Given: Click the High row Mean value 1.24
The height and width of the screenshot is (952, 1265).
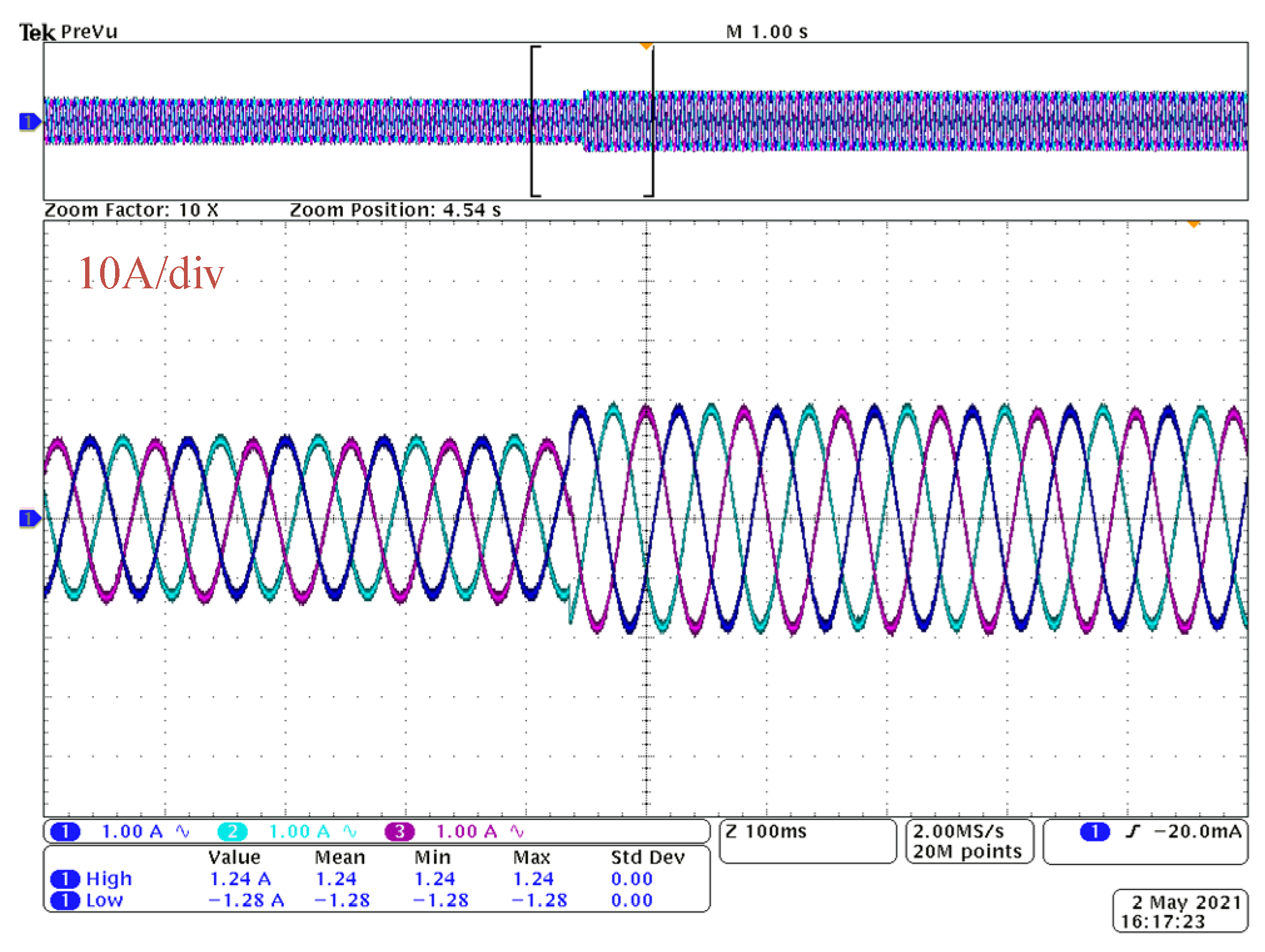Looking at the screenshot, I should click(x=336, y=879).
